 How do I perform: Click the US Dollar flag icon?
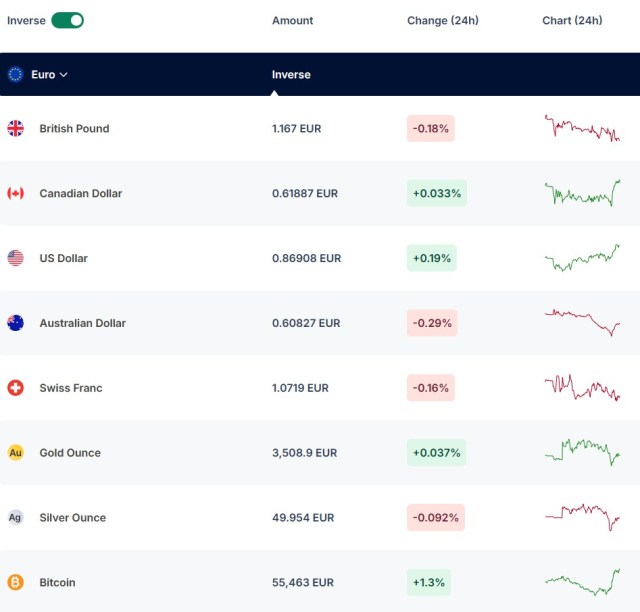[x=16, y=258]
